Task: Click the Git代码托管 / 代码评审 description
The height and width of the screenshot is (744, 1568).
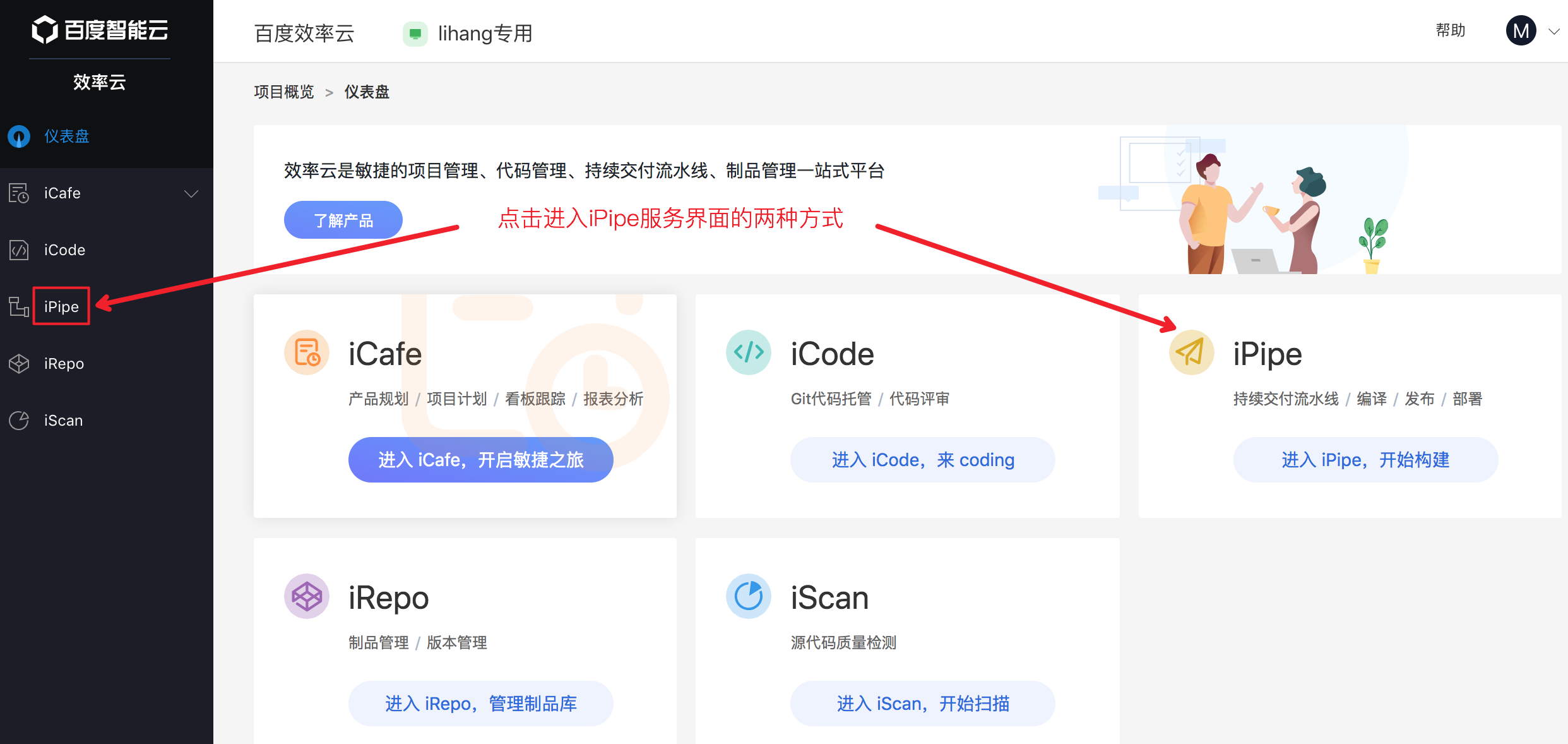Action: (x=870, y=399)
